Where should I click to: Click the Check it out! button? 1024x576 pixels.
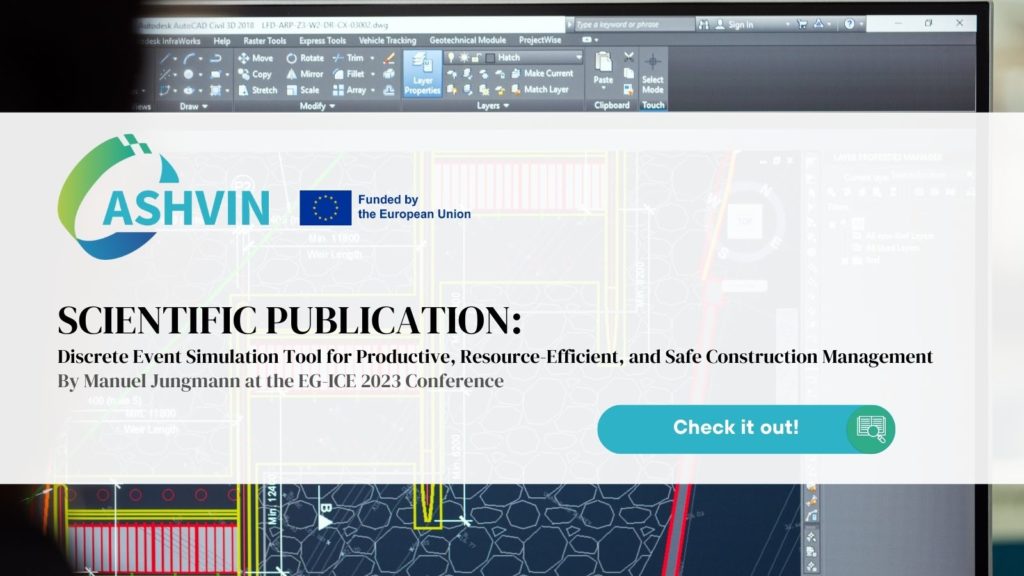click(x=746, y=429)
